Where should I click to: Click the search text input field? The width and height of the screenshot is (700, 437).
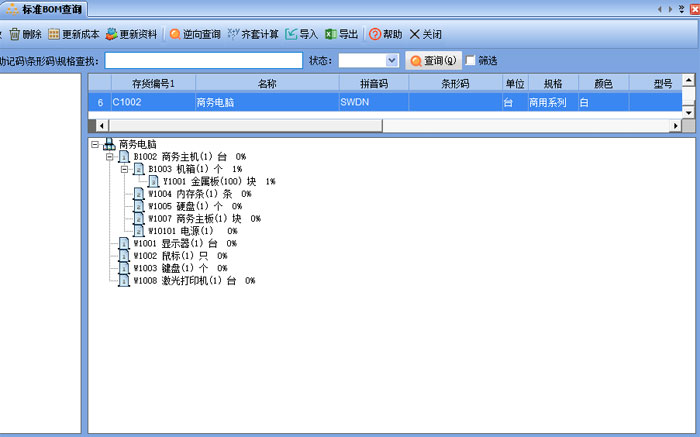[203, 60]
